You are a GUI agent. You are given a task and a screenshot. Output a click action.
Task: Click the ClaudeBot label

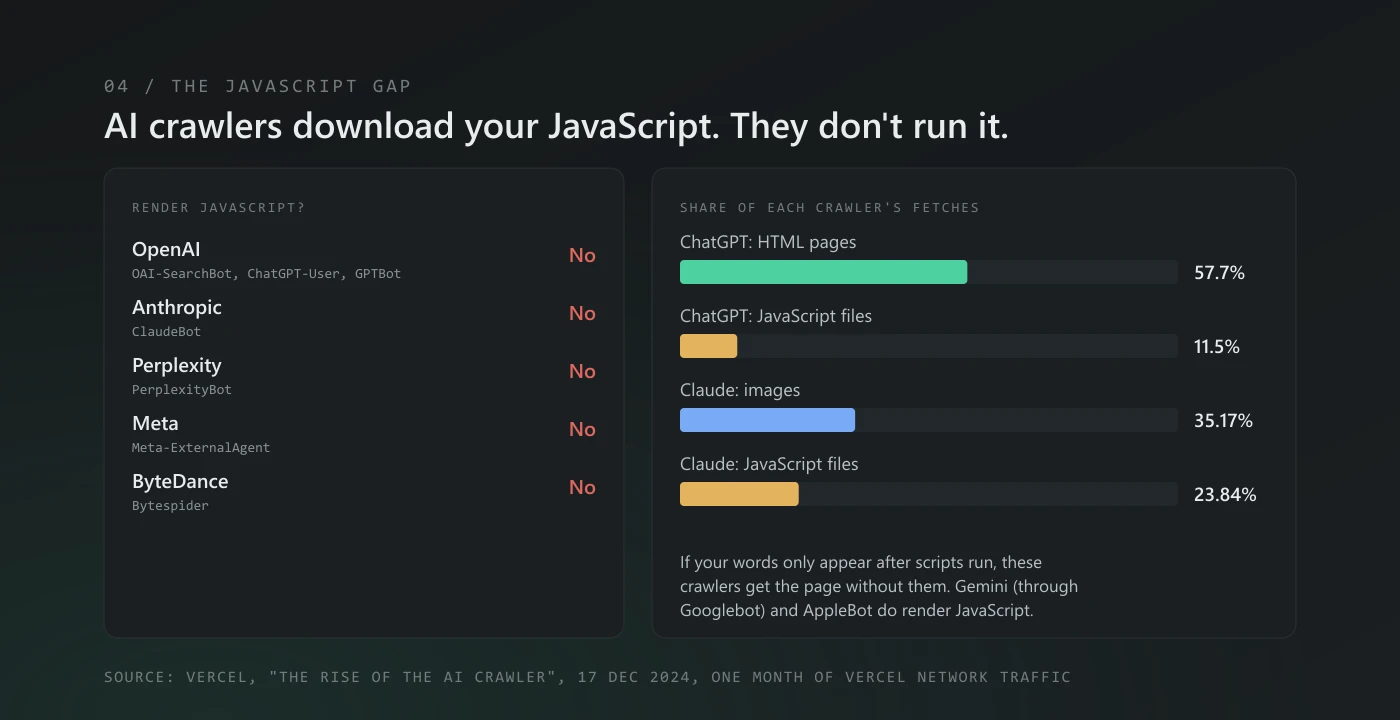point(166,332)
